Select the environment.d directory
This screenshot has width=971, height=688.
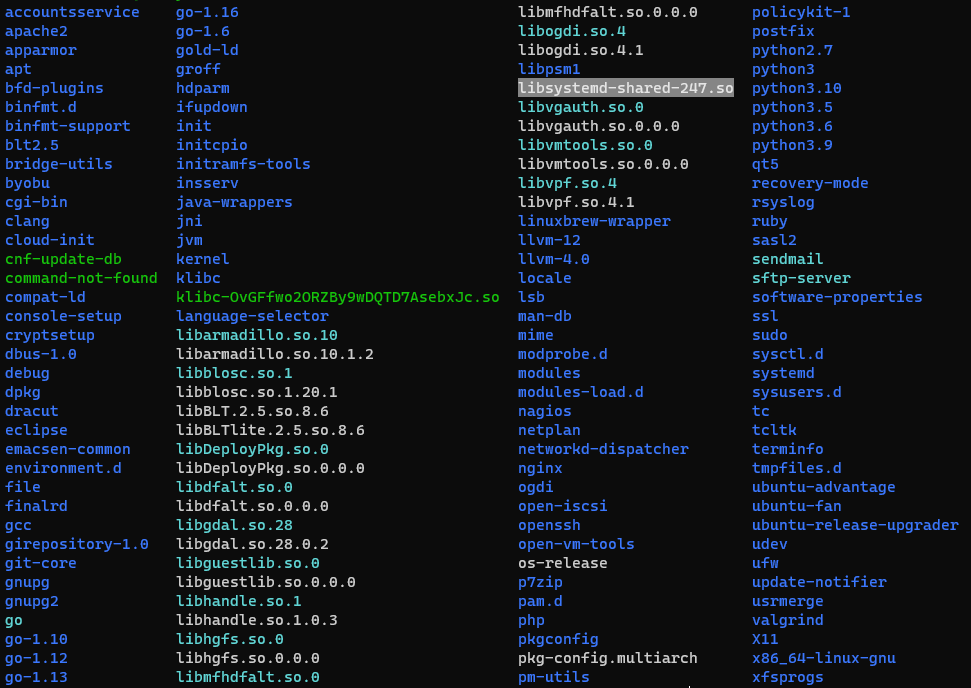click(x=63, y=468)
